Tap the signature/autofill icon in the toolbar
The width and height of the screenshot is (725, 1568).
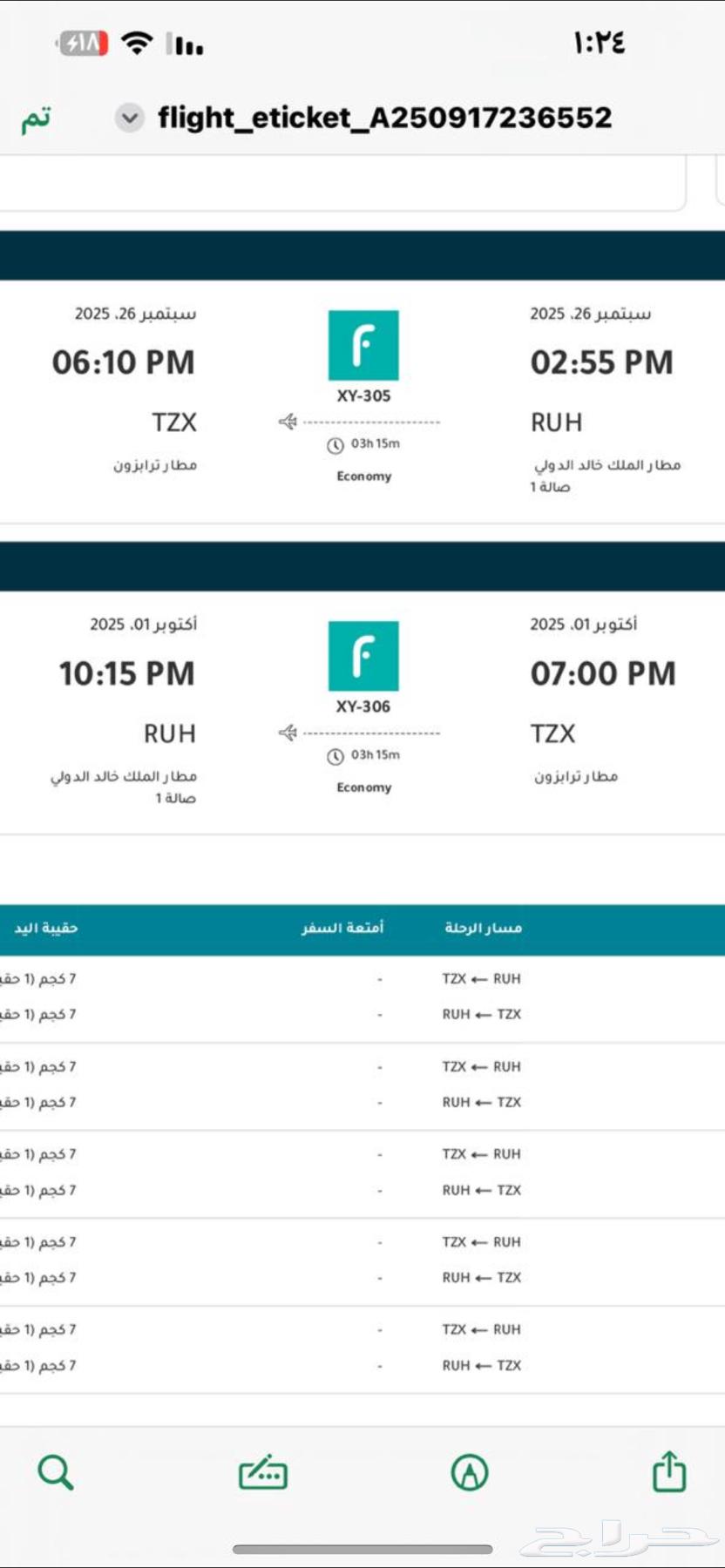pyautogui.click(x=263, y=1472)
